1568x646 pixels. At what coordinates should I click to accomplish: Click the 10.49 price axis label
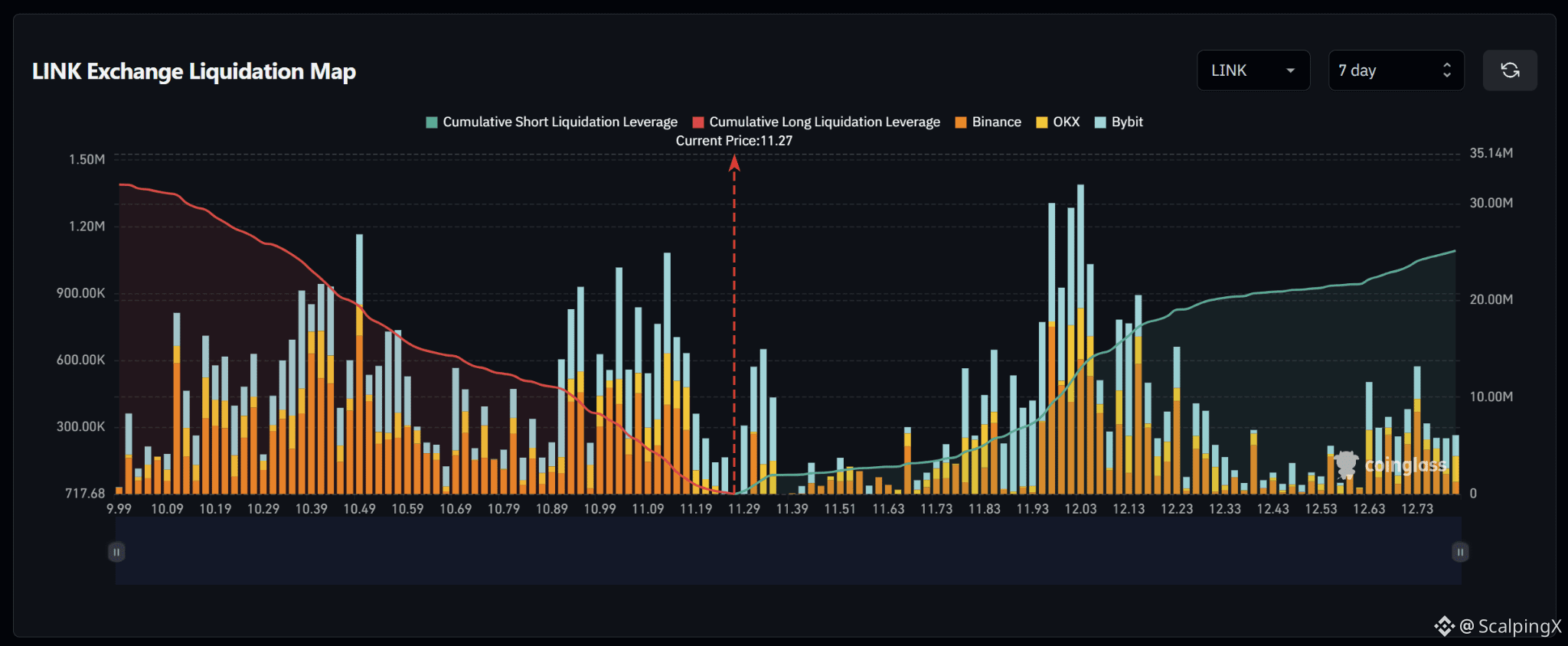359,509
